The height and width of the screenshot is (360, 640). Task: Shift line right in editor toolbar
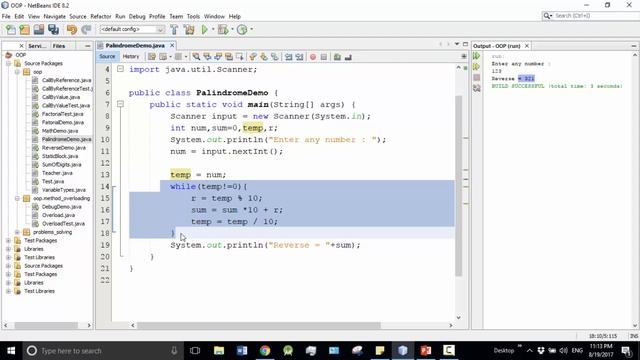pyautogui.click(x=300, y=57)
